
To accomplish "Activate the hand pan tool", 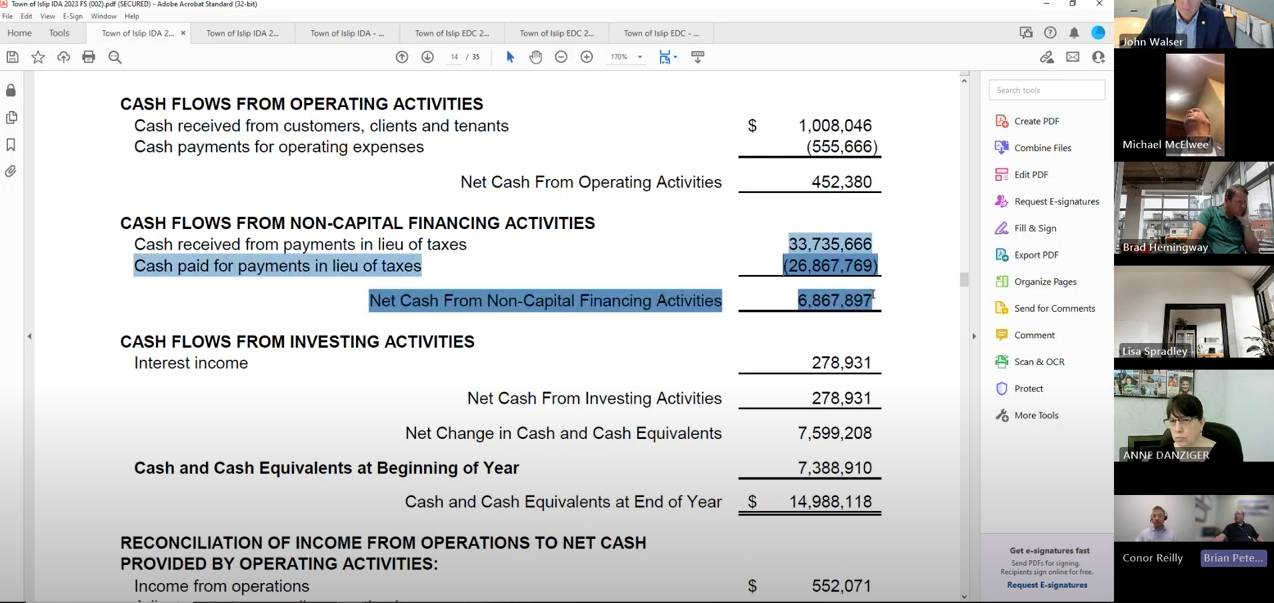I will [536, 57].
